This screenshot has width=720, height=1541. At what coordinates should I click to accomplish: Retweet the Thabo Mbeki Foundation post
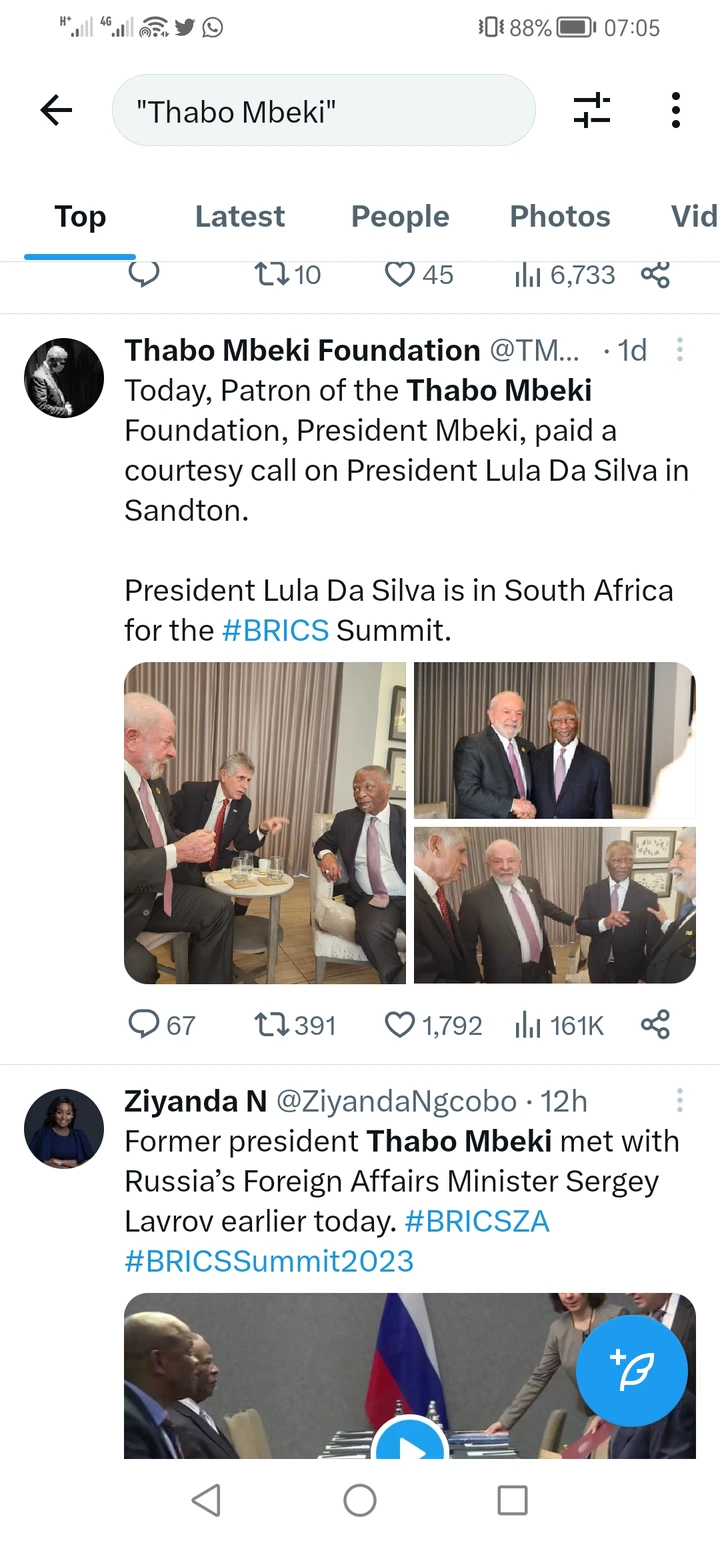(269, 1024)
